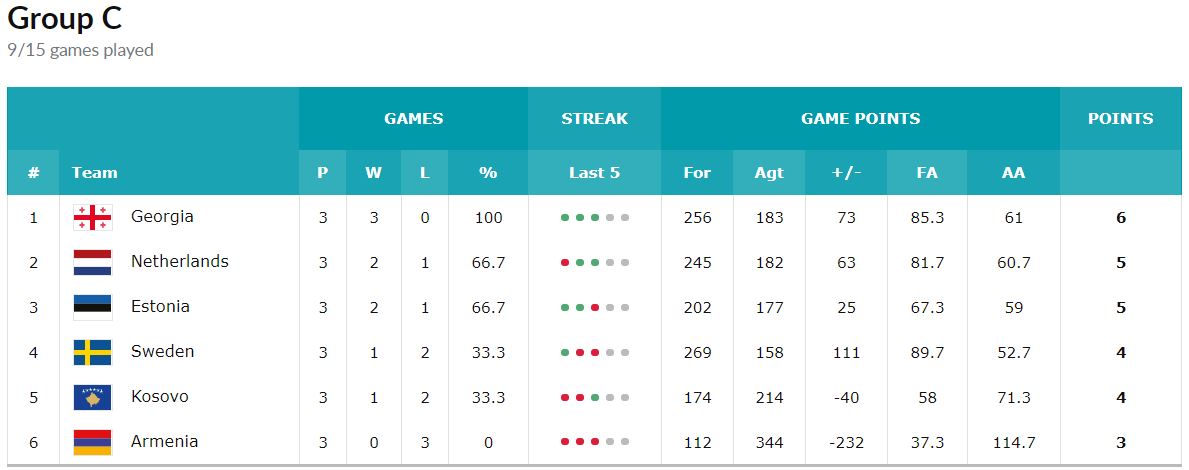1189x470 pixels.
Task: Click the Armenia flag icon
Action: [x=93, y=442]
